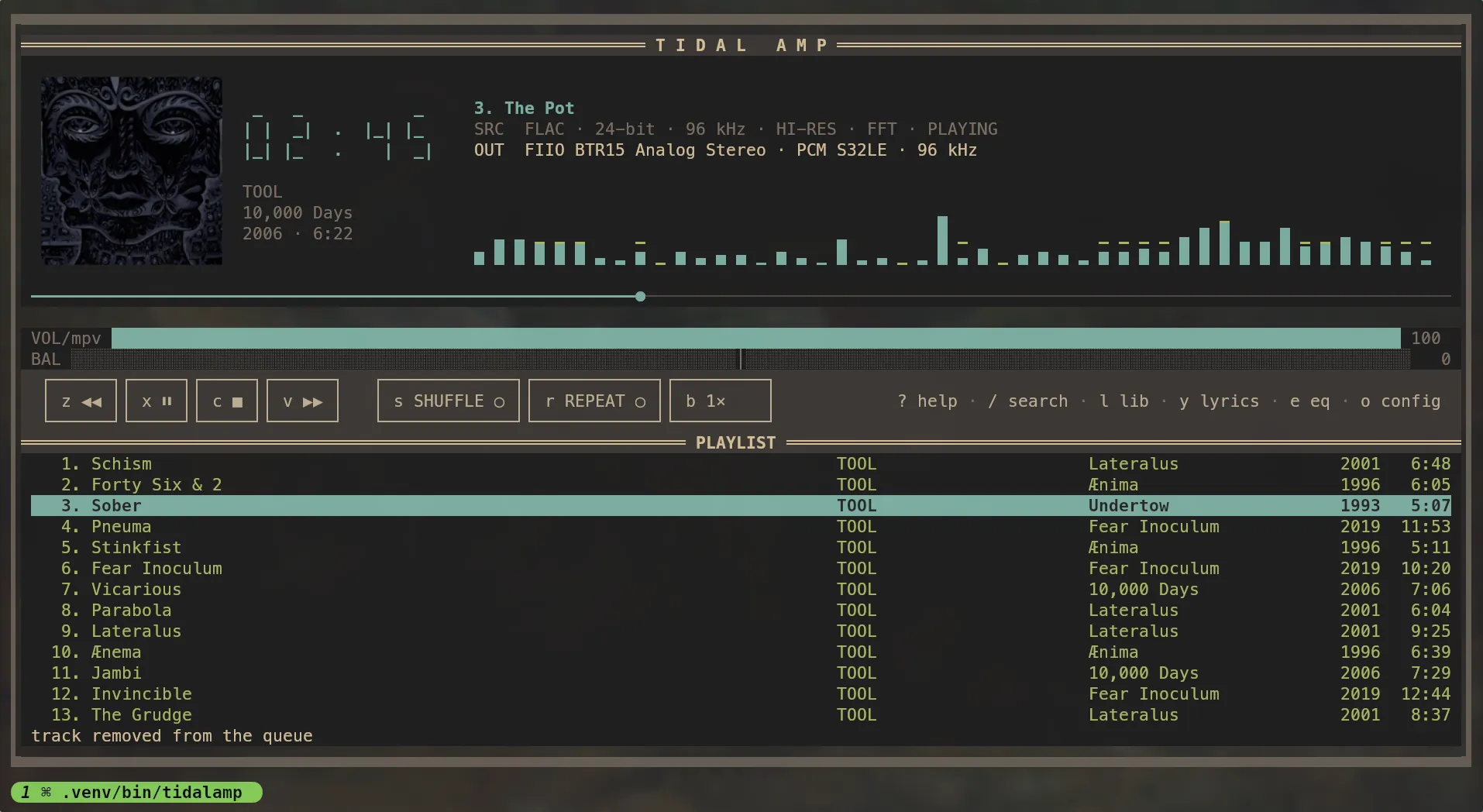This screenshot has width=1483, height=812.
Task: Stop playback using the stop button
Action: coord(227,401)
